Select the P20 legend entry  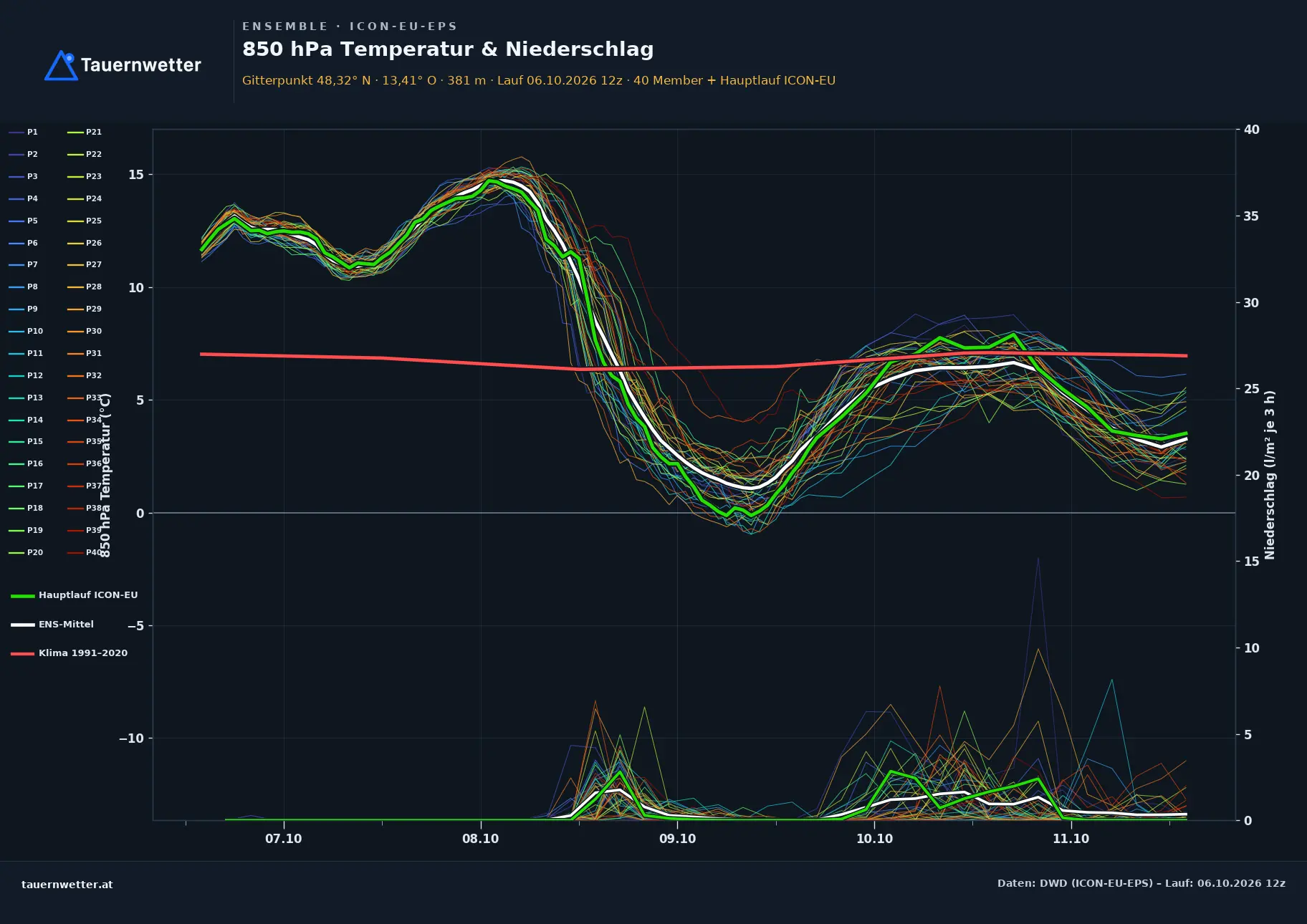(x=26, y=552)
